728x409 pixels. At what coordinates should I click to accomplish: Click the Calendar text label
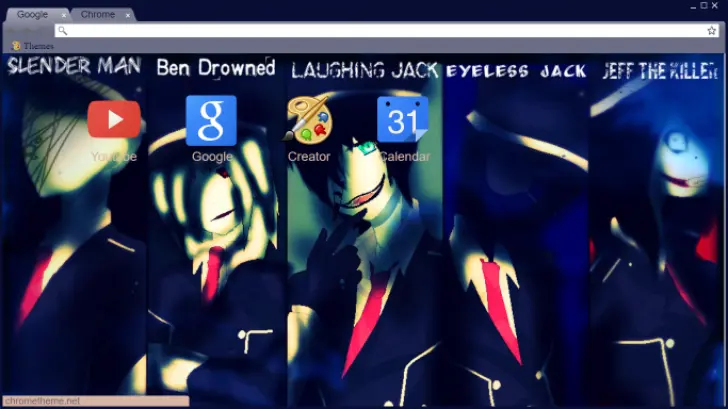[x=404, y=157]
